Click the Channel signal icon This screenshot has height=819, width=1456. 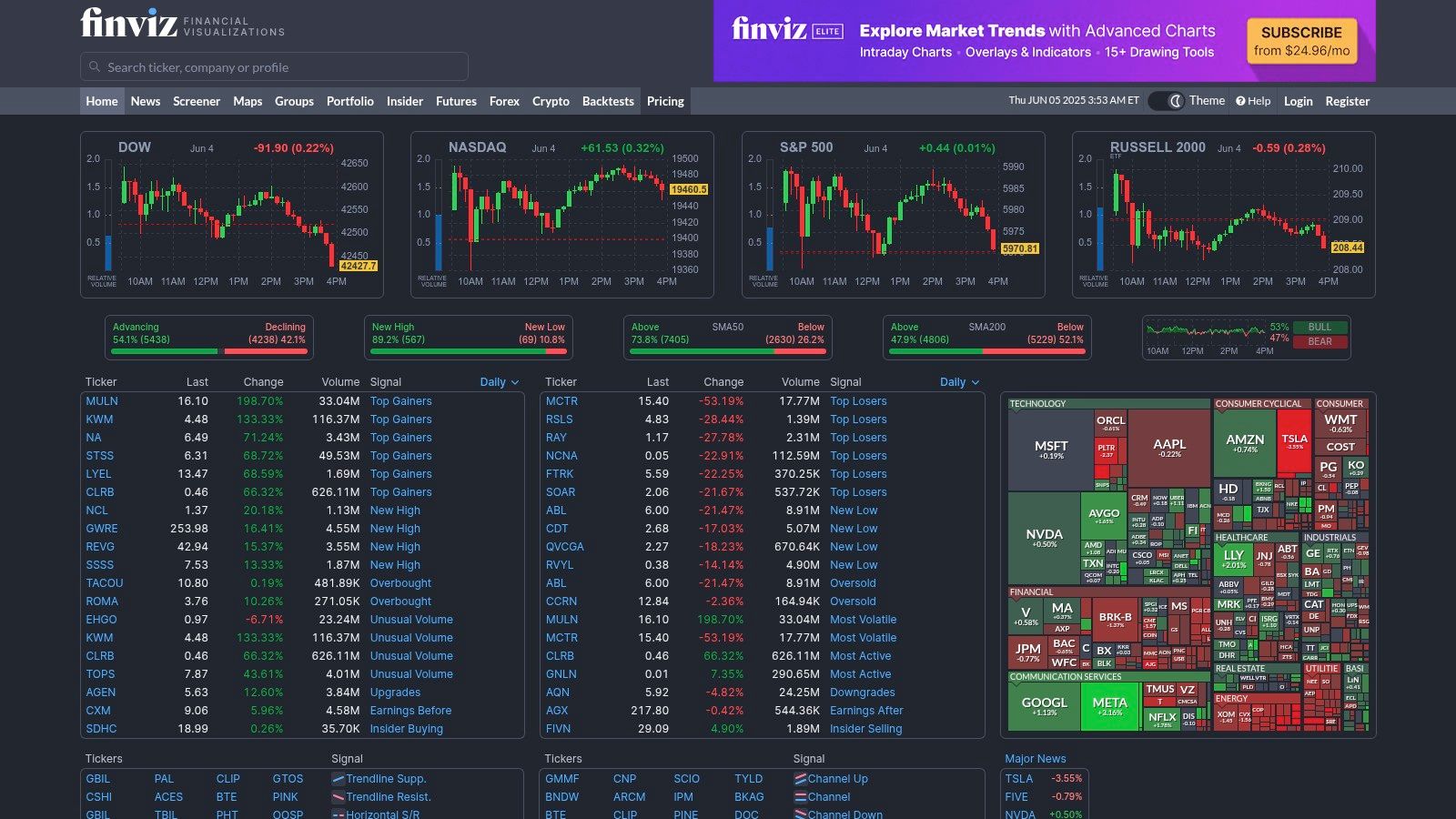[x=800, y=797]
